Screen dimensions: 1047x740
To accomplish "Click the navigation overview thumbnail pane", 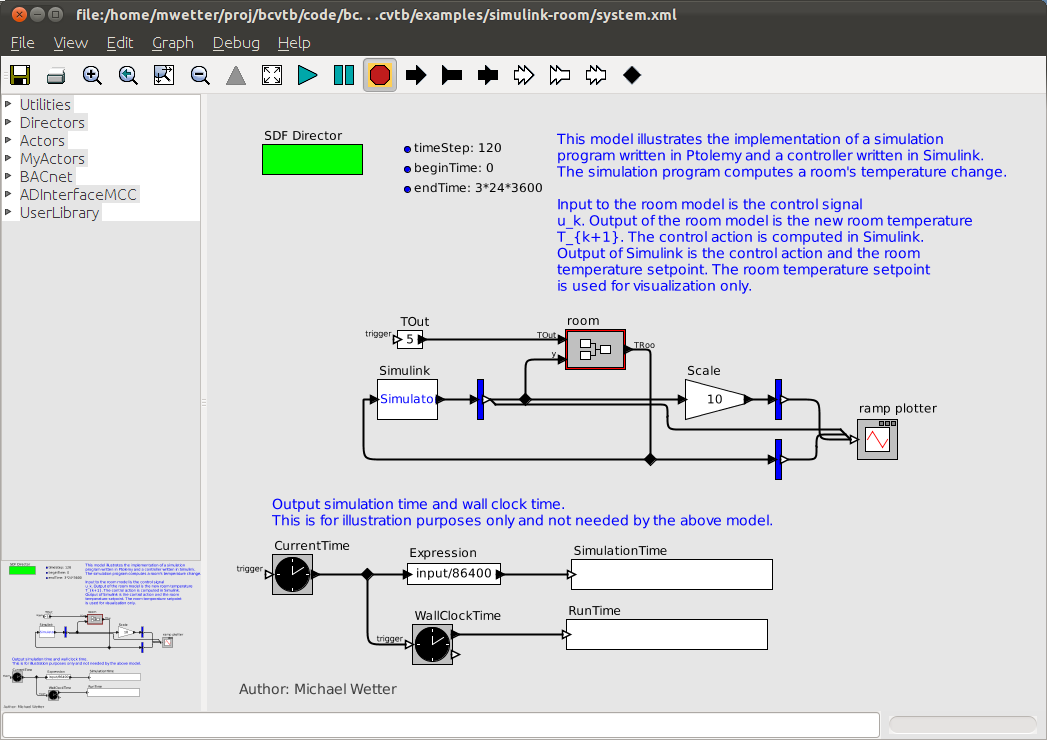I will [100, 630].
